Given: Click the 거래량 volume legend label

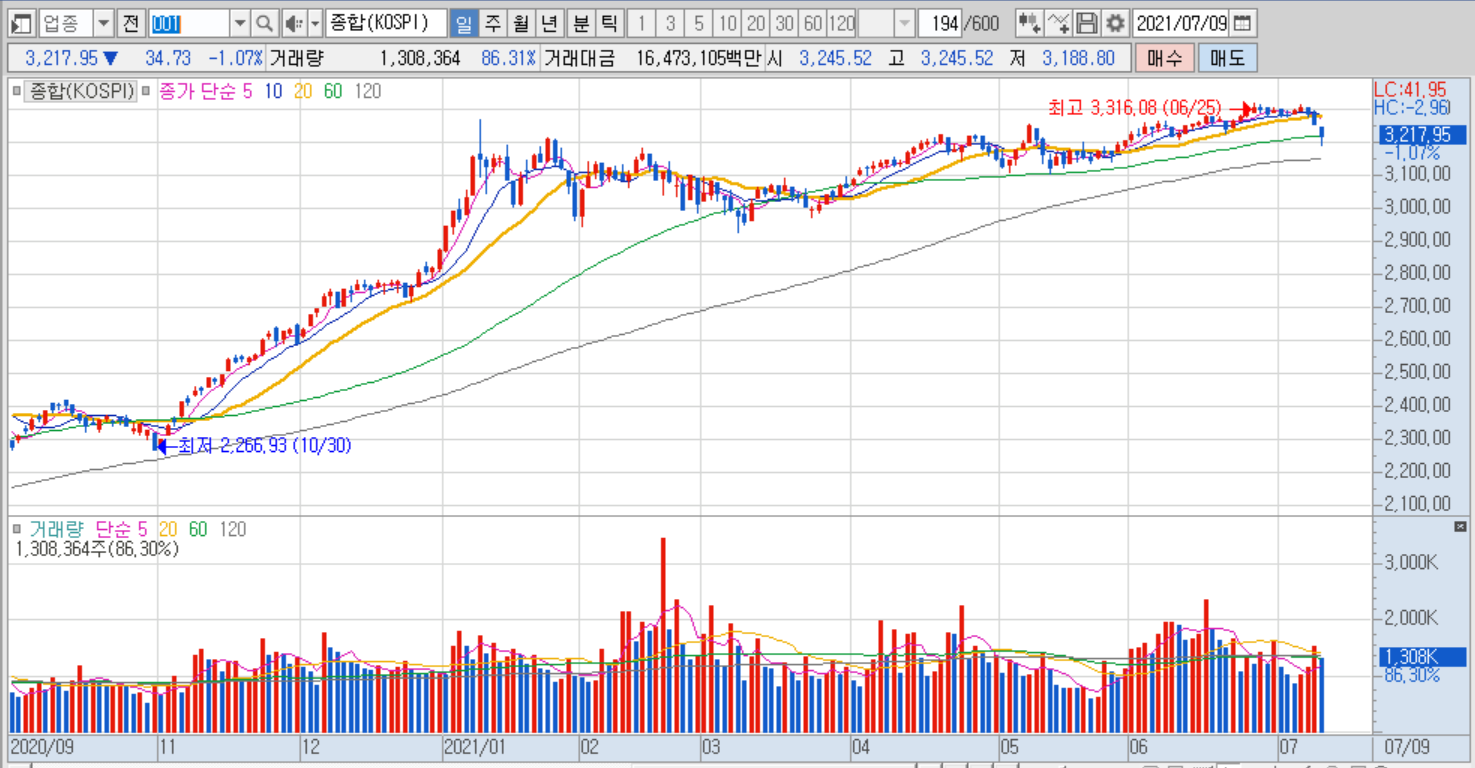Looking at the screenshot, I should [56, 529].
